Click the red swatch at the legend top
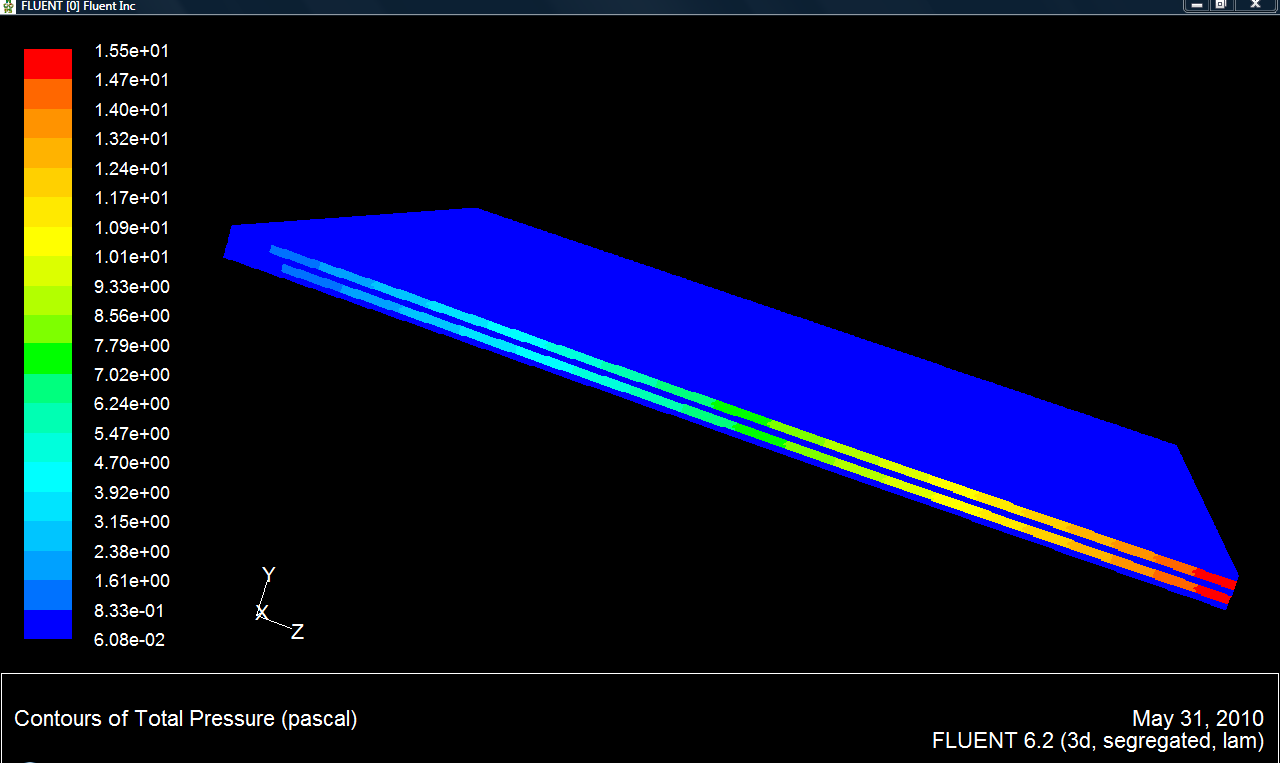Screen dimensions: 1280x763 [x=48, y=64]
